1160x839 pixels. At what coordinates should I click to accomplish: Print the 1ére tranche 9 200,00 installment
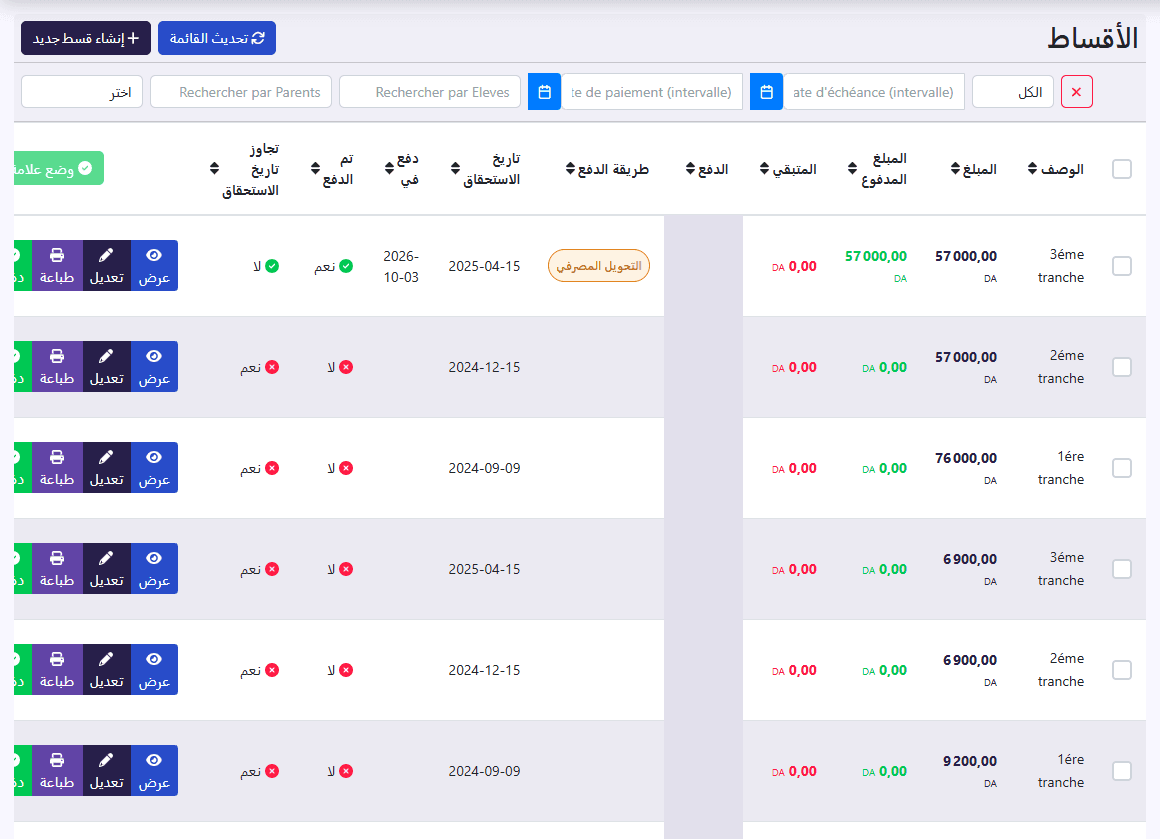pos(57,770)
